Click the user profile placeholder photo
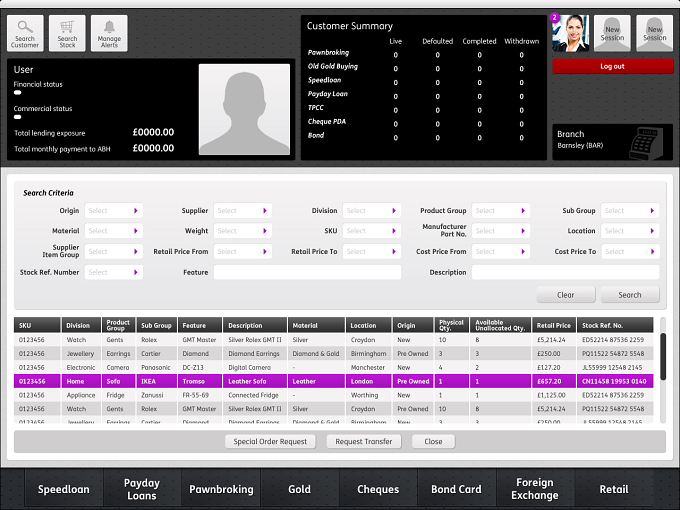The height and width of the screenshot is (510, 680). tap(244, 109)
